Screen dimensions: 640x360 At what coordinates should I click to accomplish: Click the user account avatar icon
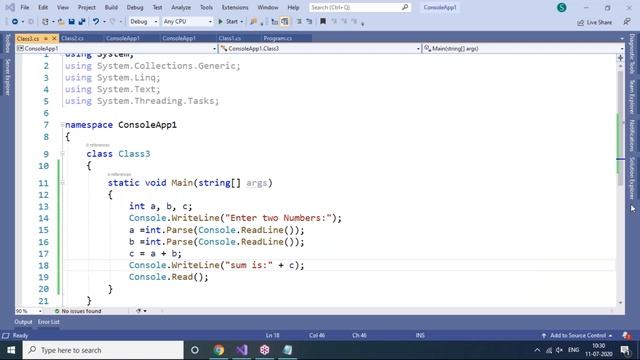(x=562, y=7)
